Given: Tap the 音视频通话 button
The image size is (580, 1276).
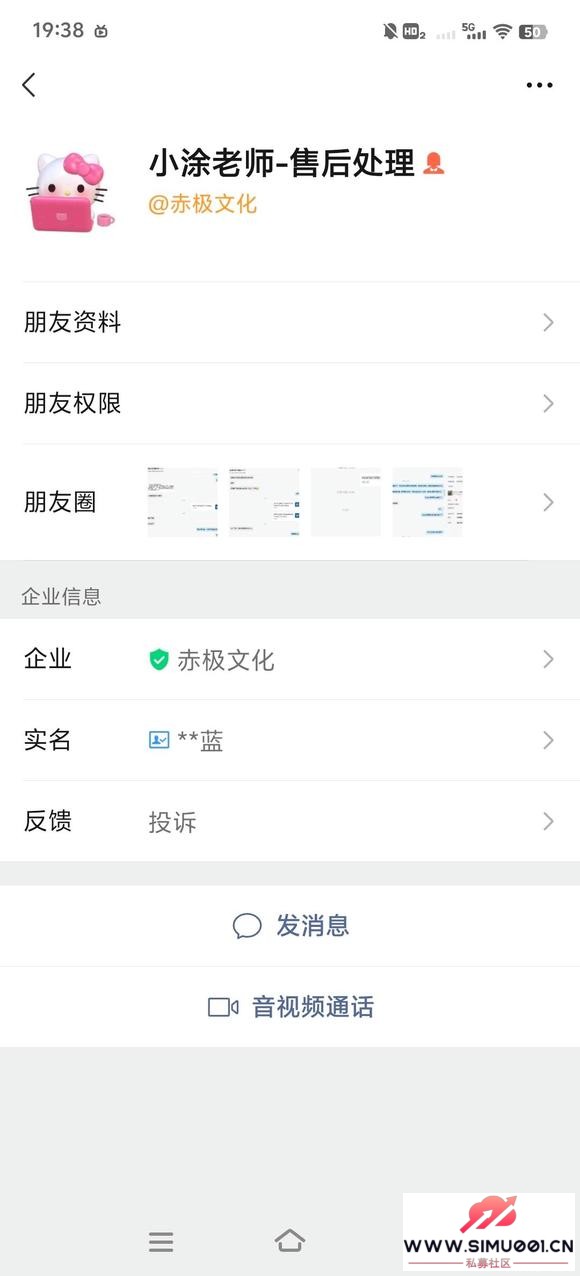Looking at the screenshot, I should click(x=290, y=1007).
